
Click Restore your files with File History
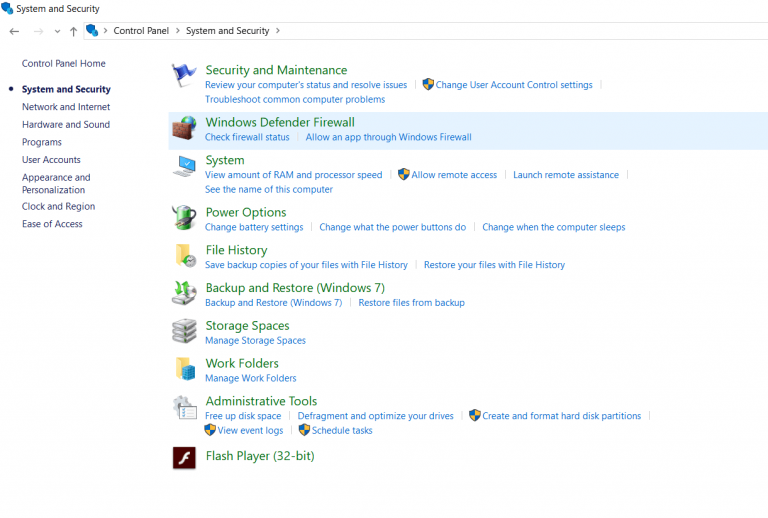(x=494, y=265)
